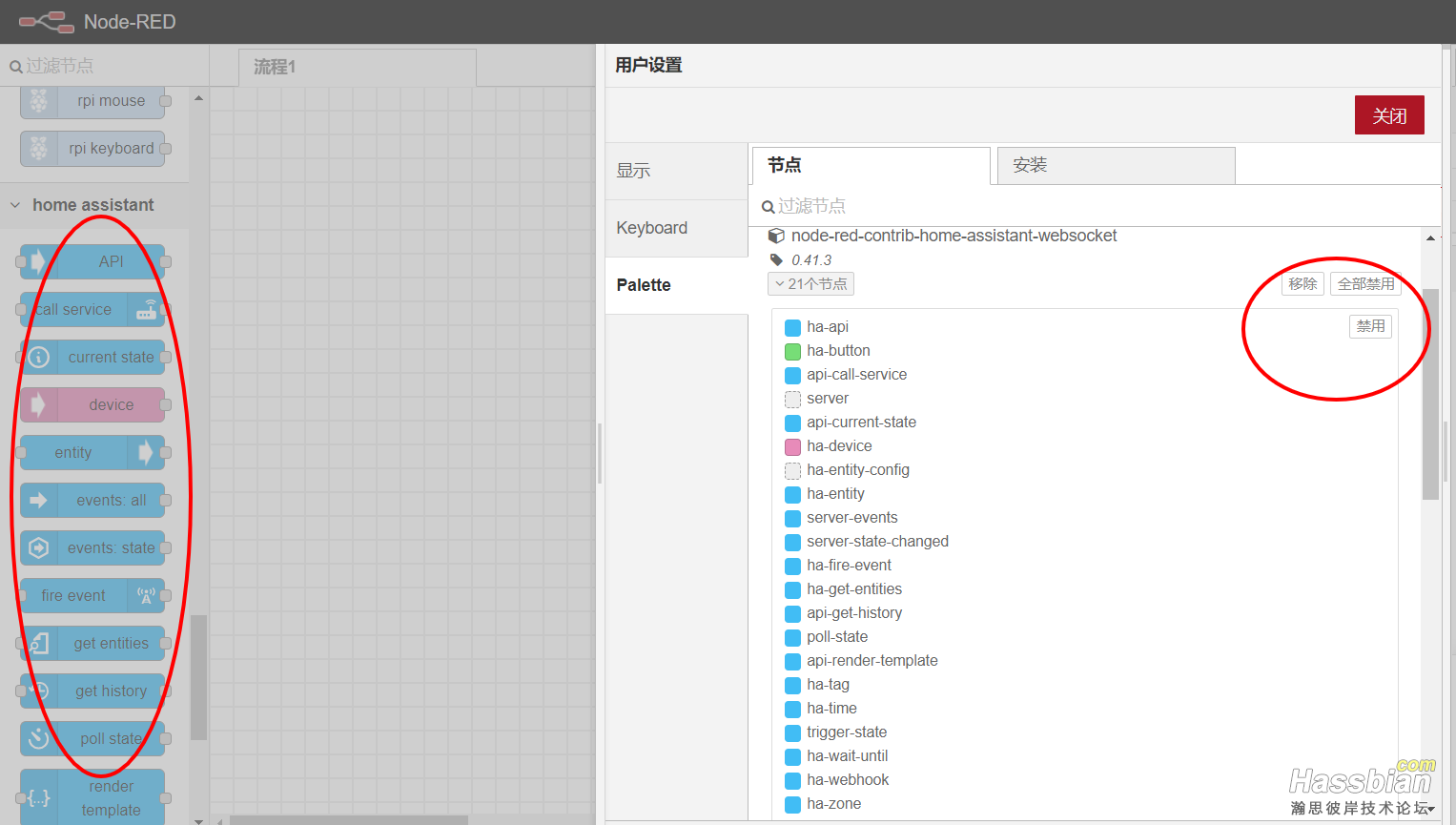Select api-current-state in node list
Screen dimensions: 1456x825
tap(861, 423)
